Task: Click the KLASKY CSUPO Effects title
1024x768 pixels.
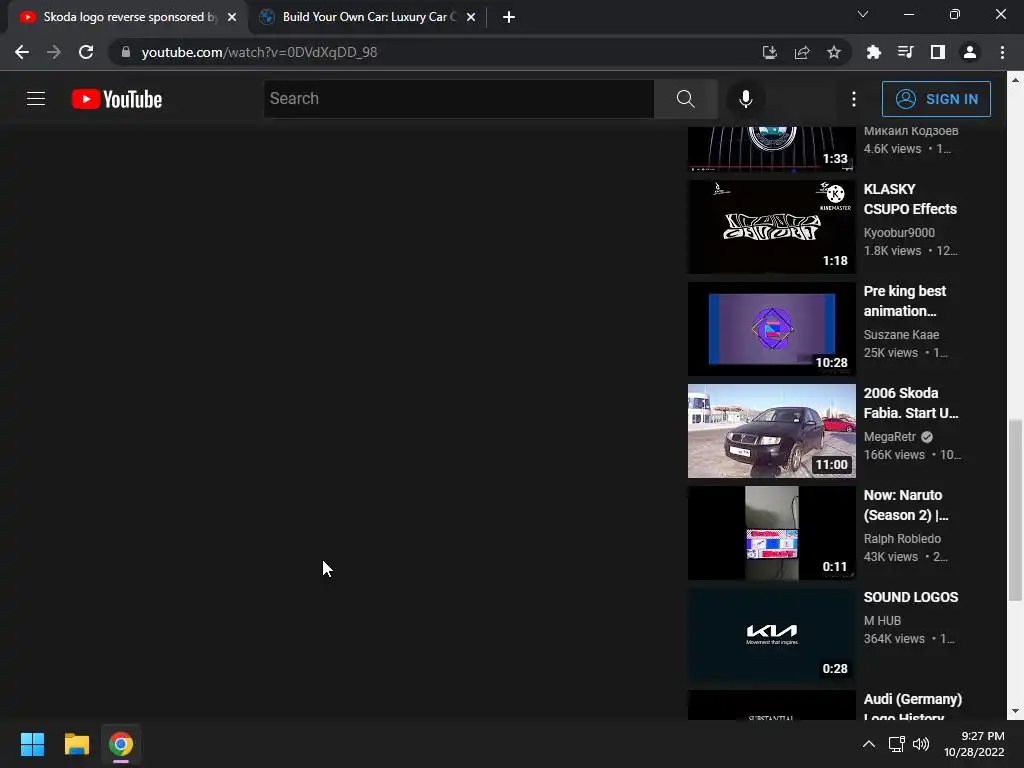Action: pos(910,199)
